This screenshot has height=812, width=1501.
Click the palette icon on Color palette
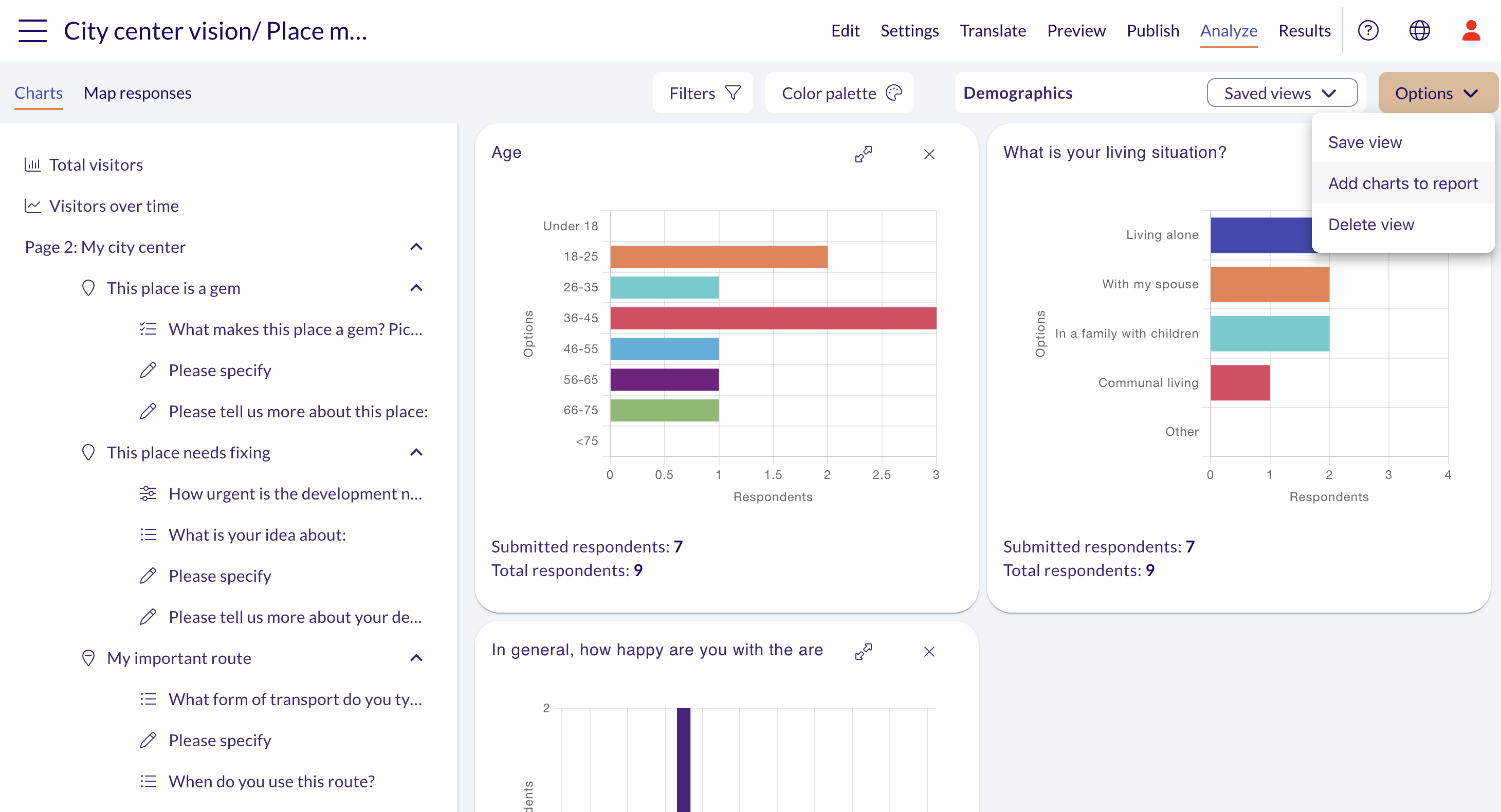click(x=894, y=93)
